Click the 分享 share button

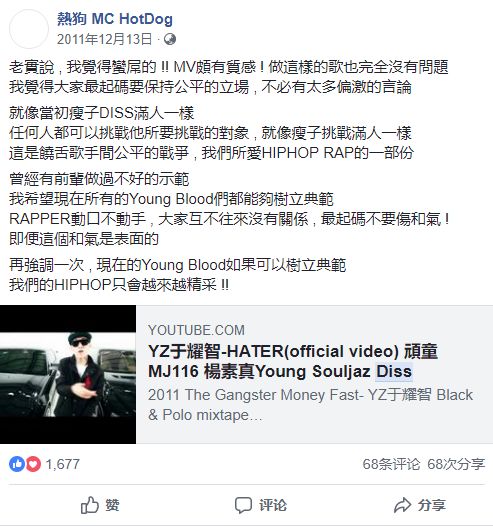pyautogui.click(x=420, y=505)
